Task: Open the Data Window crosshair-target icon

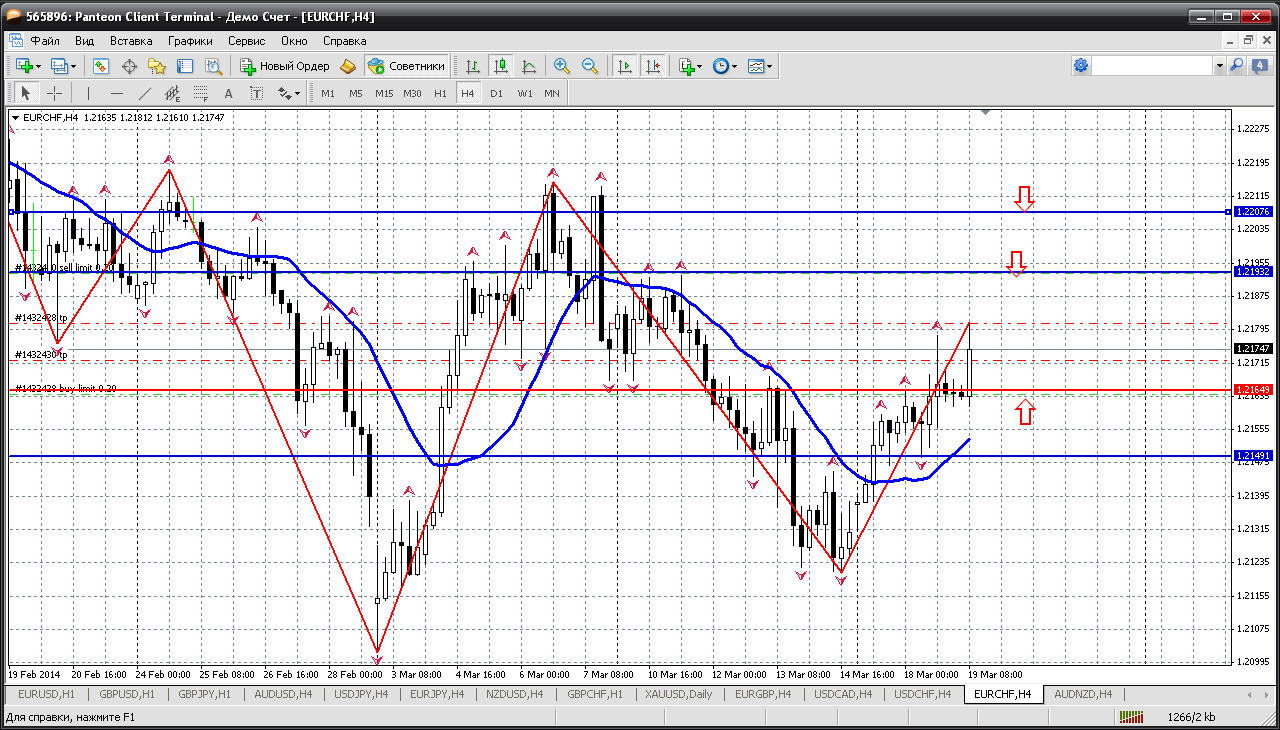Action: tap(129, 66)
